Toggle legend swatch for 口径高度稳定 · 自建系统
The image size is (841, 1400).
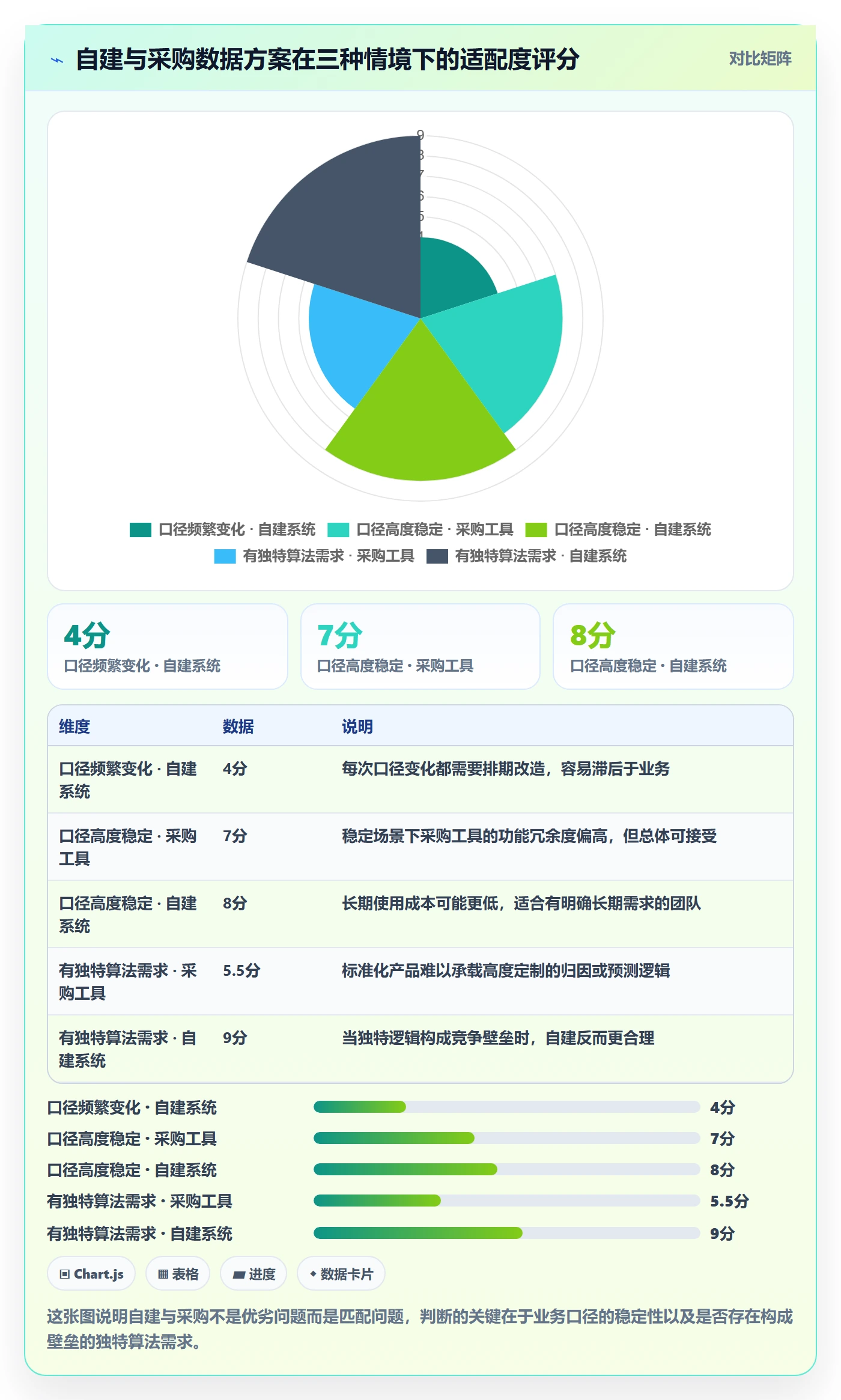536,529
